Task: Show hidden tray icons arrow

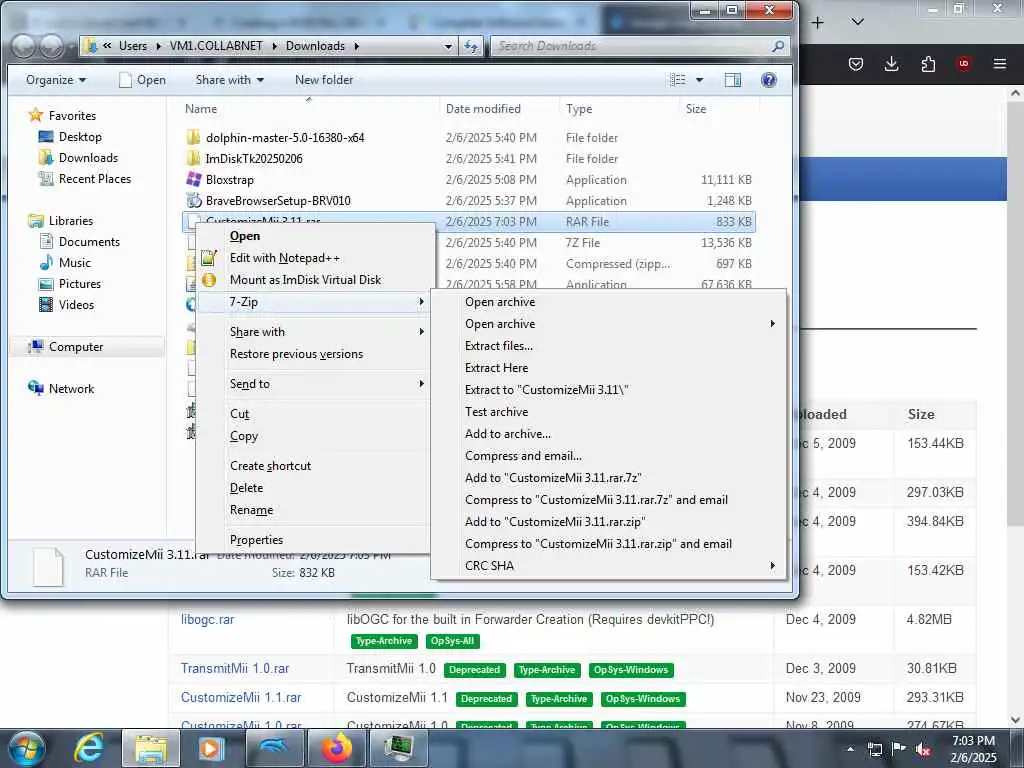Action: pos(850,749)
